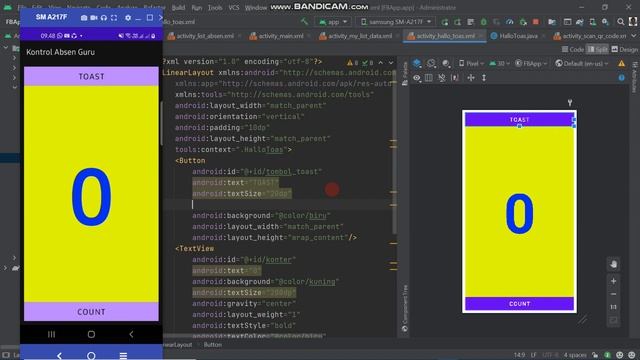Click the night mode icon in the design toolbar
Screen dimensions: 640x360
(x=446, y=63)
